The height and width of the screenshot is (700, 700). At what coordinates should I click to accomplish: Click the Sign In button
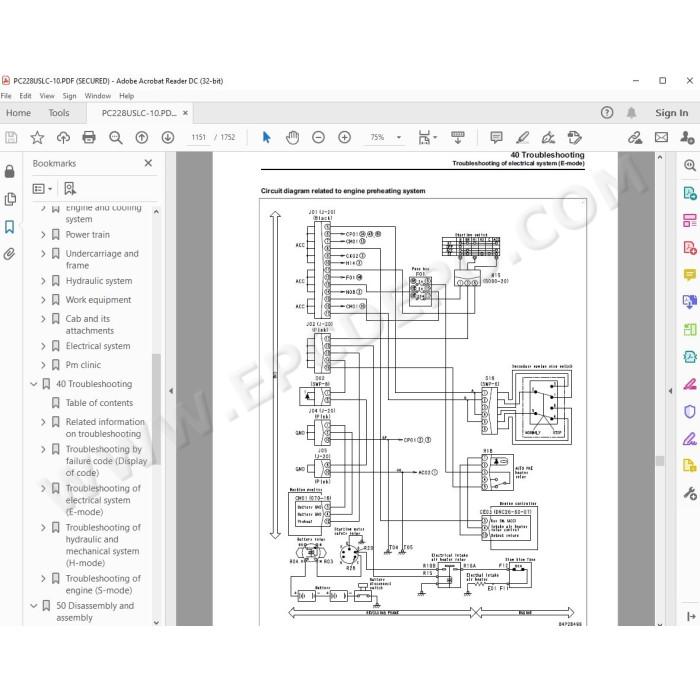tap(671, 113)
